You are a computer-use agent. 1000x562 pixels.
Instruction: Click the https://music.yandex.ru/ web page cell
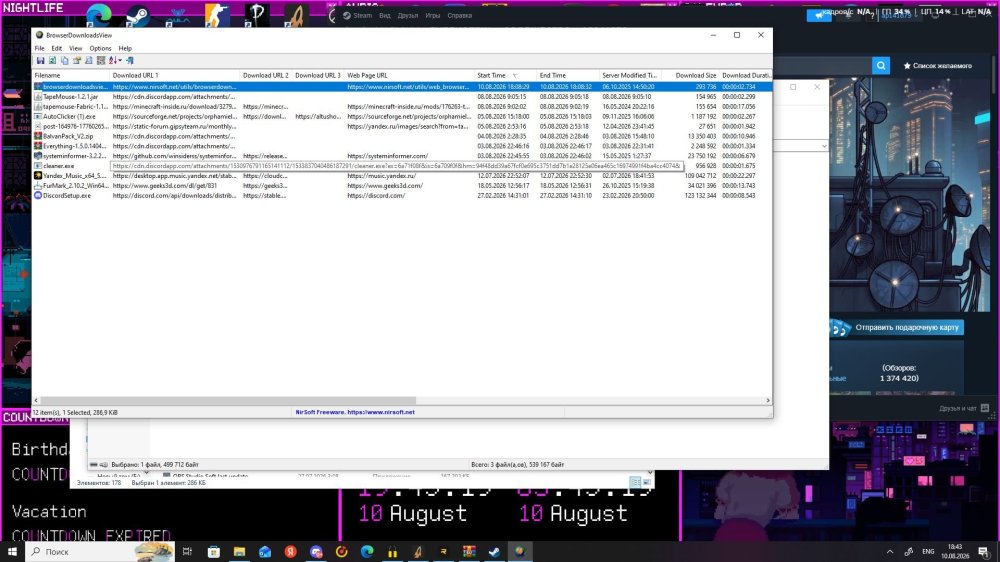381,176
